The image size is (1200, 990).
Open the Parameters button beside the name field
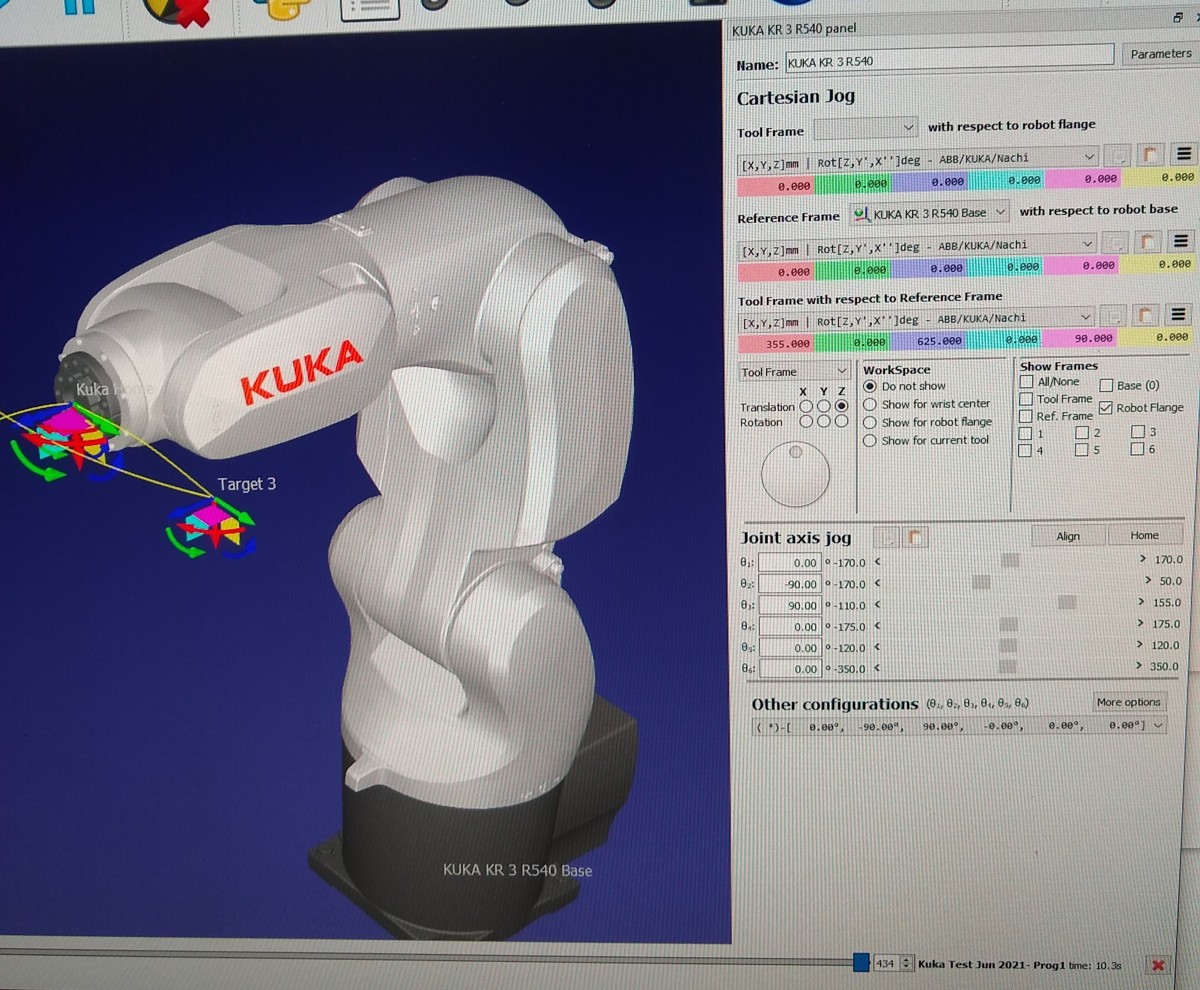click(1160, 54)
